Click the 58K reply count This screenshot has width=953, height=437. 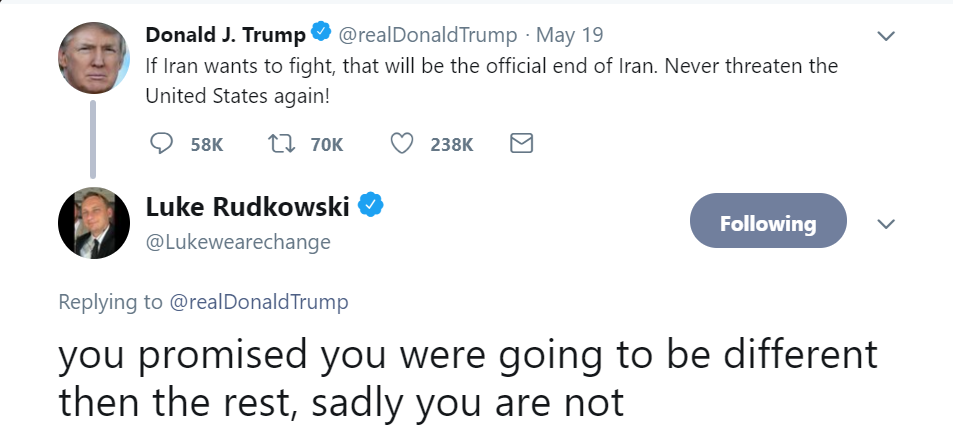pos(206,145)
